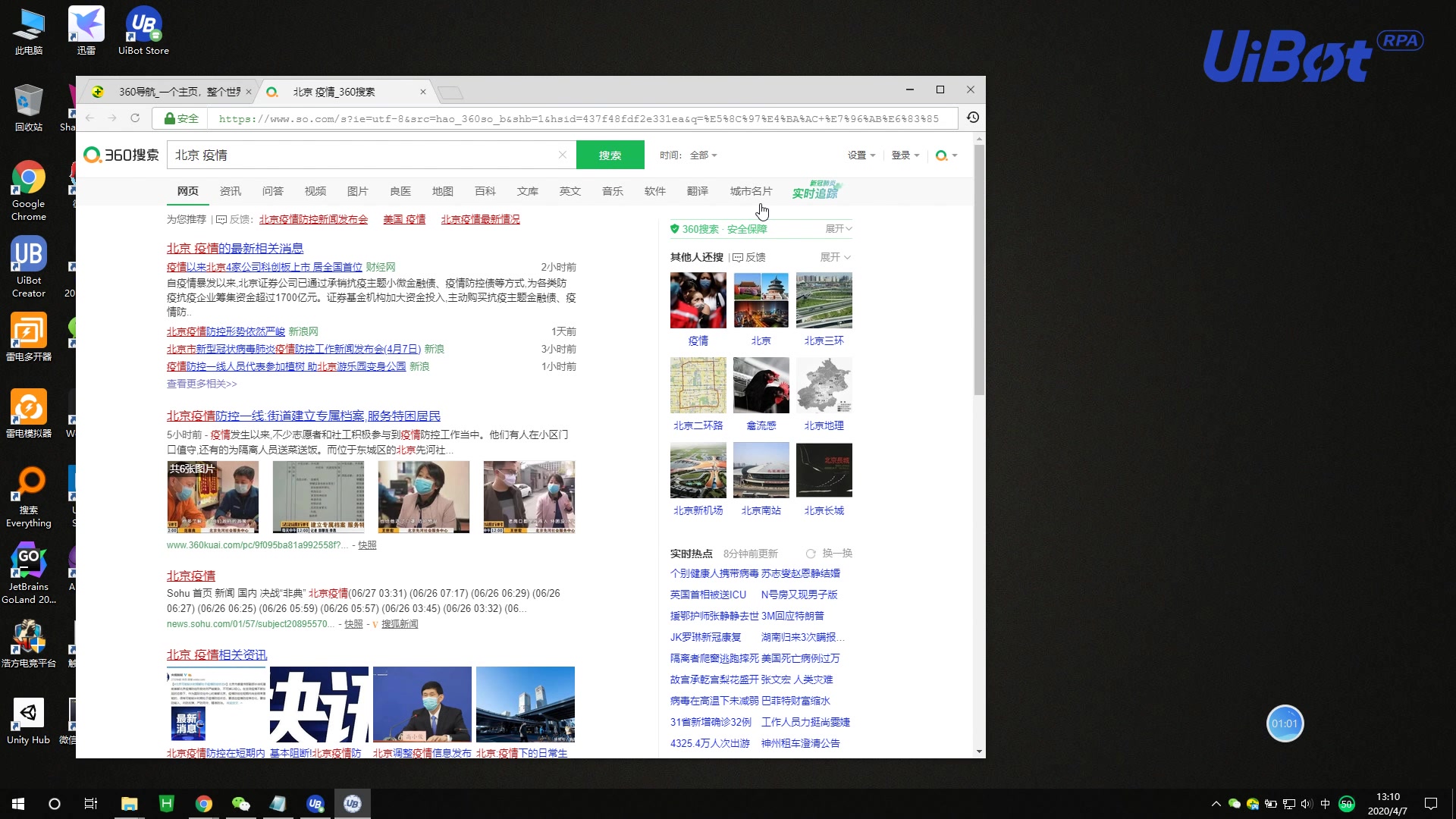
Task: Toggle the 实时追踪 pandemic tracker
Action: click(x=815, y=193)
